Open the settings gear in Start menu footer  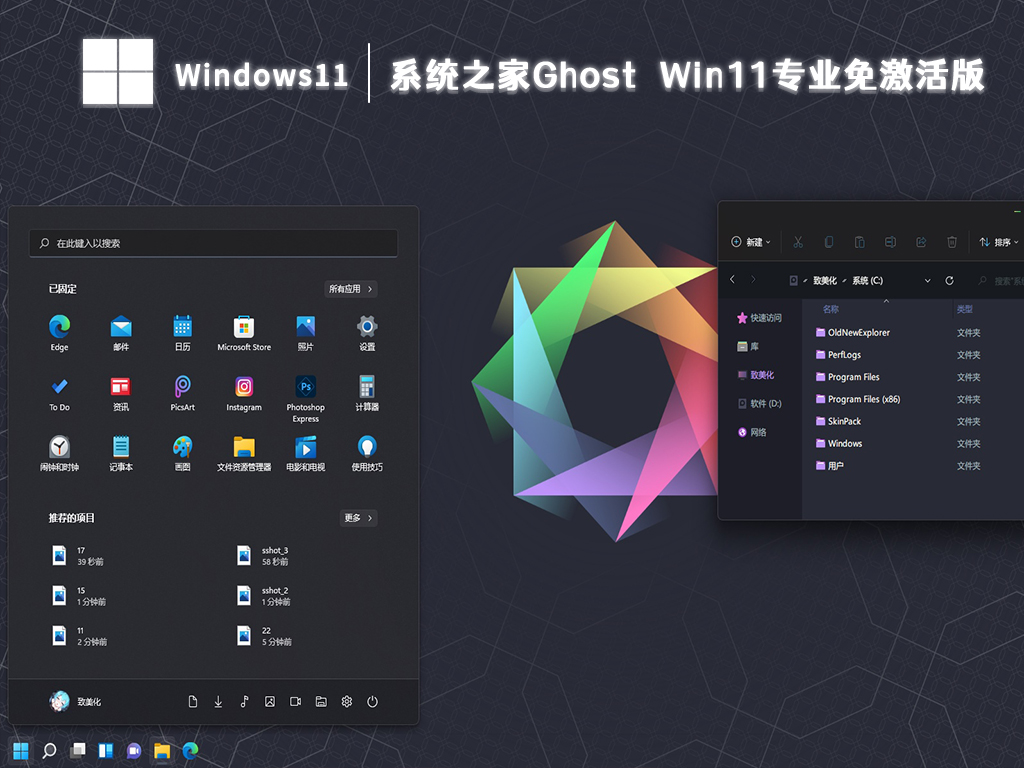pyautogui.click(x=347, y=701)
